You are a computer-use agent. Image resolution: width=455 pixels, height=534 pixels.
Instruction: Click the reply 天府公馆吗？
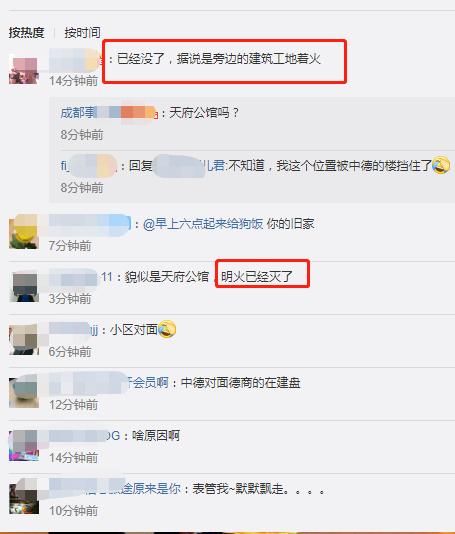tap(205, 112)
